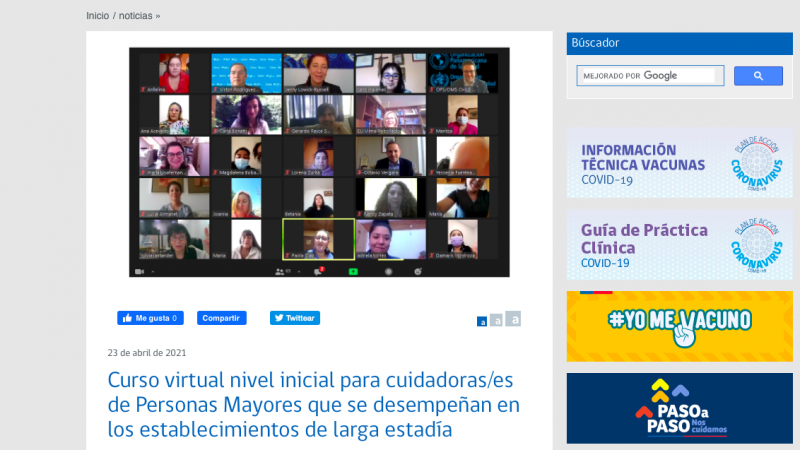This screenshot has width=800, height=450.
Task: Click the participants icon in the meeting toolbar
Action: click(x=281, y=271)
